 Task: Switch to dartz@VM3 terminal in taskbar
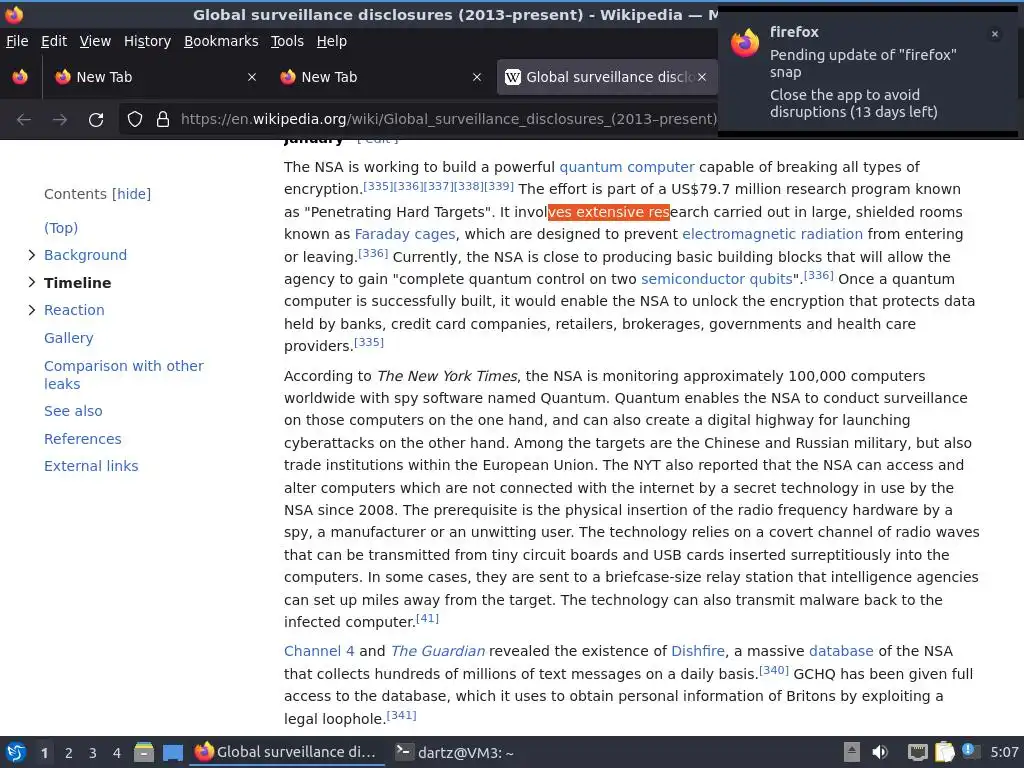point(456,752)
